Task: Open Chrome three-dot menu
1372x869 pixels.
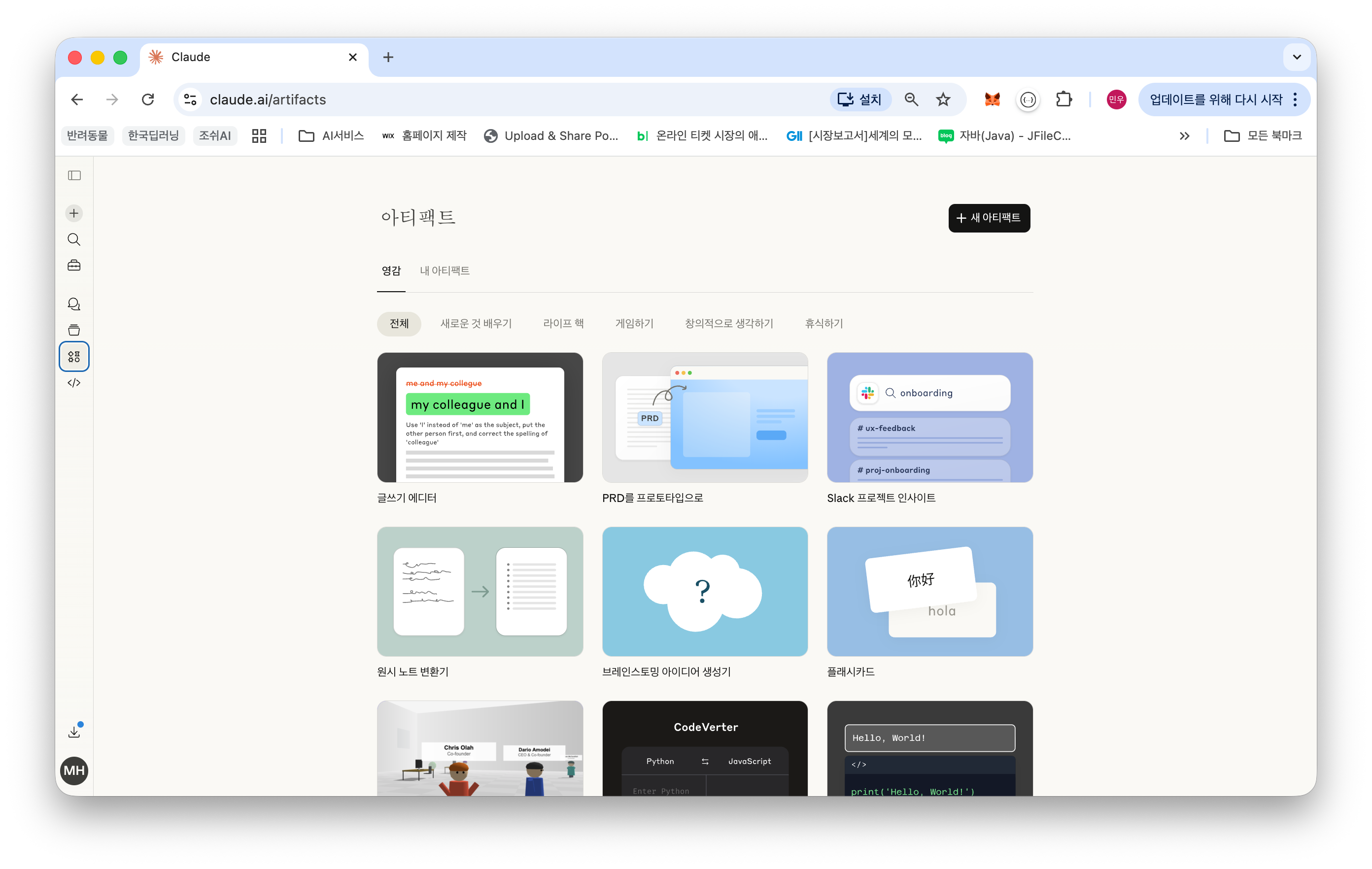Action: pyautogui.click(x=1295, y=100)
